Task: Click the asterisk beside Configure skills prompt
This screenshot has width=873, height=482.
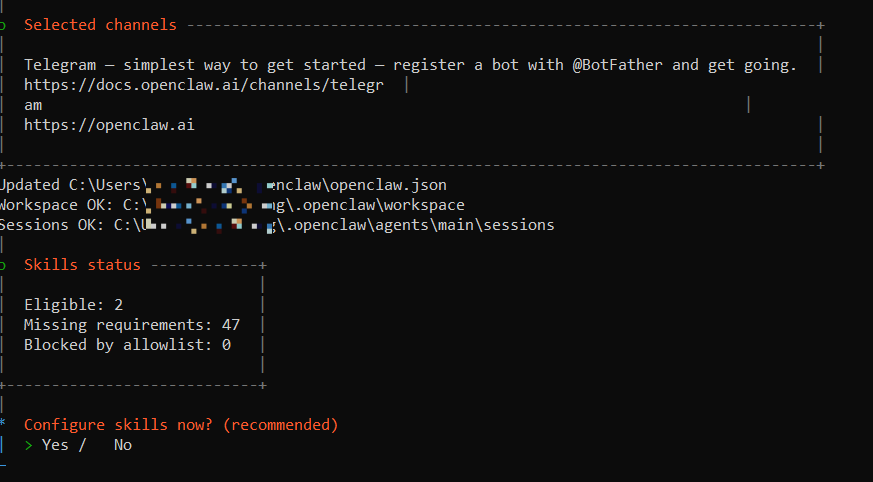Action: pyautogui.click(x=3, y=425)
